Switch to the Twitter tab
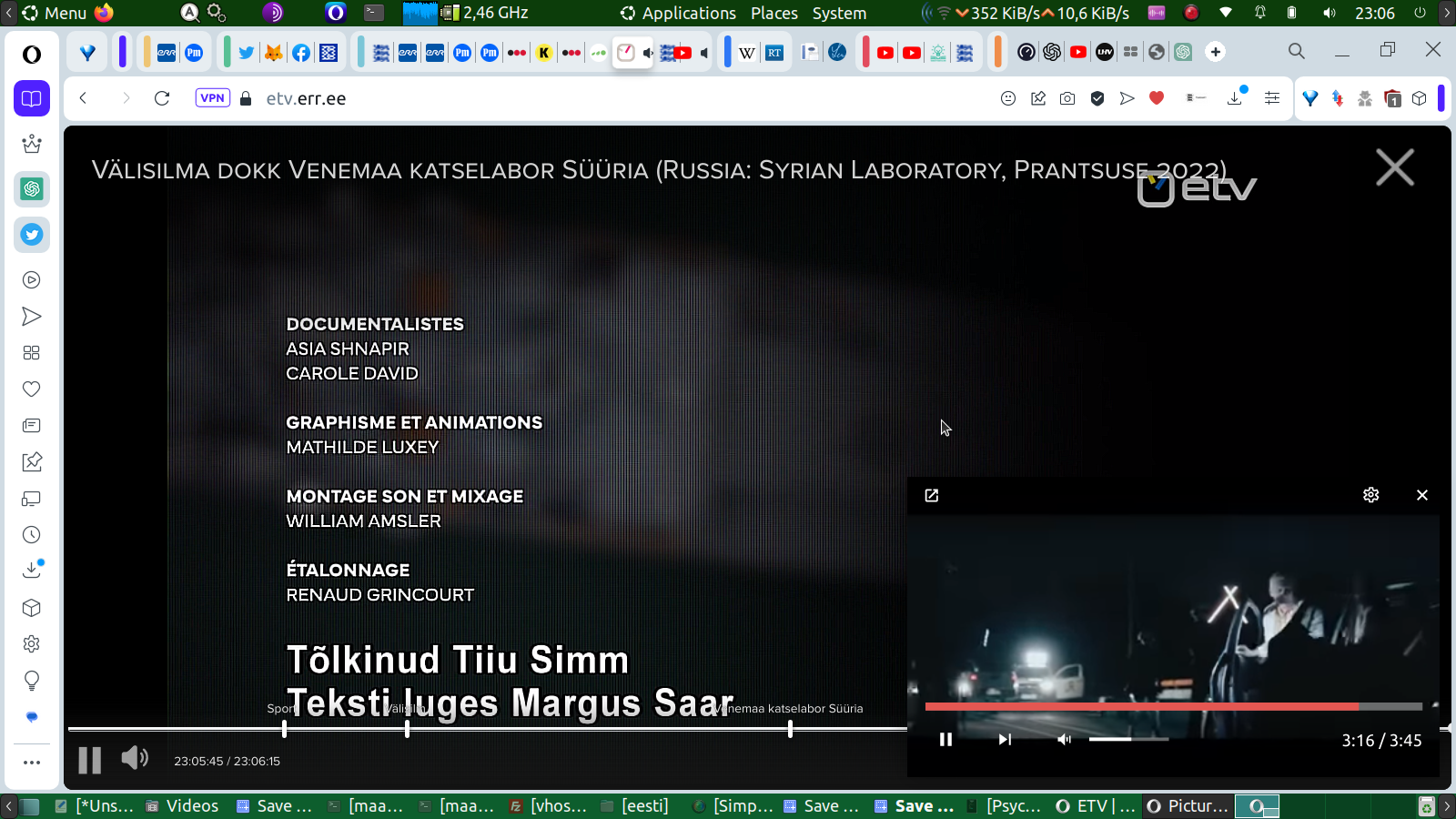Viewport: 1456px width, 819px height. pos(247,53)
